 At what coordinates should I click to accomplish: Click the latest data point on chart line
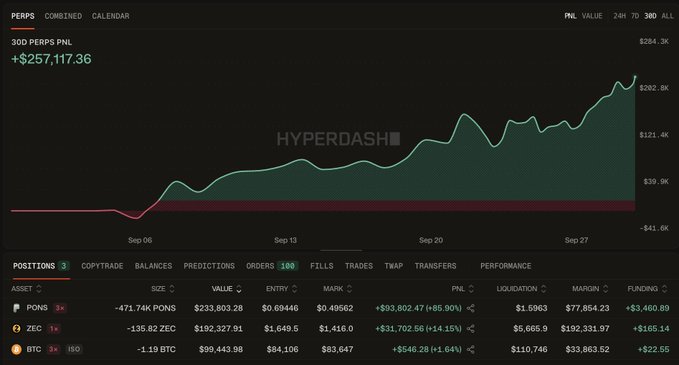pyautogui.click(x=635, y=77)
